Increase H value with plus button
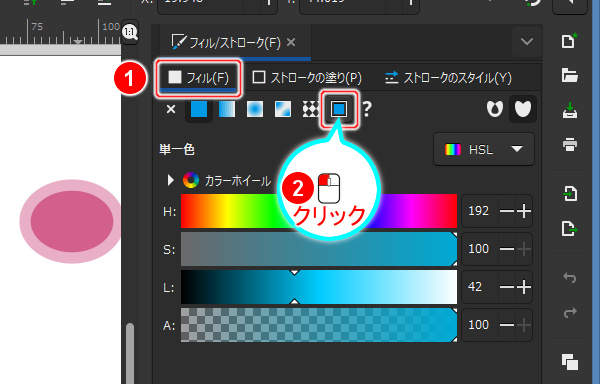Image resolution: width=600 pixels, height=384 pixels. (524, 211)
